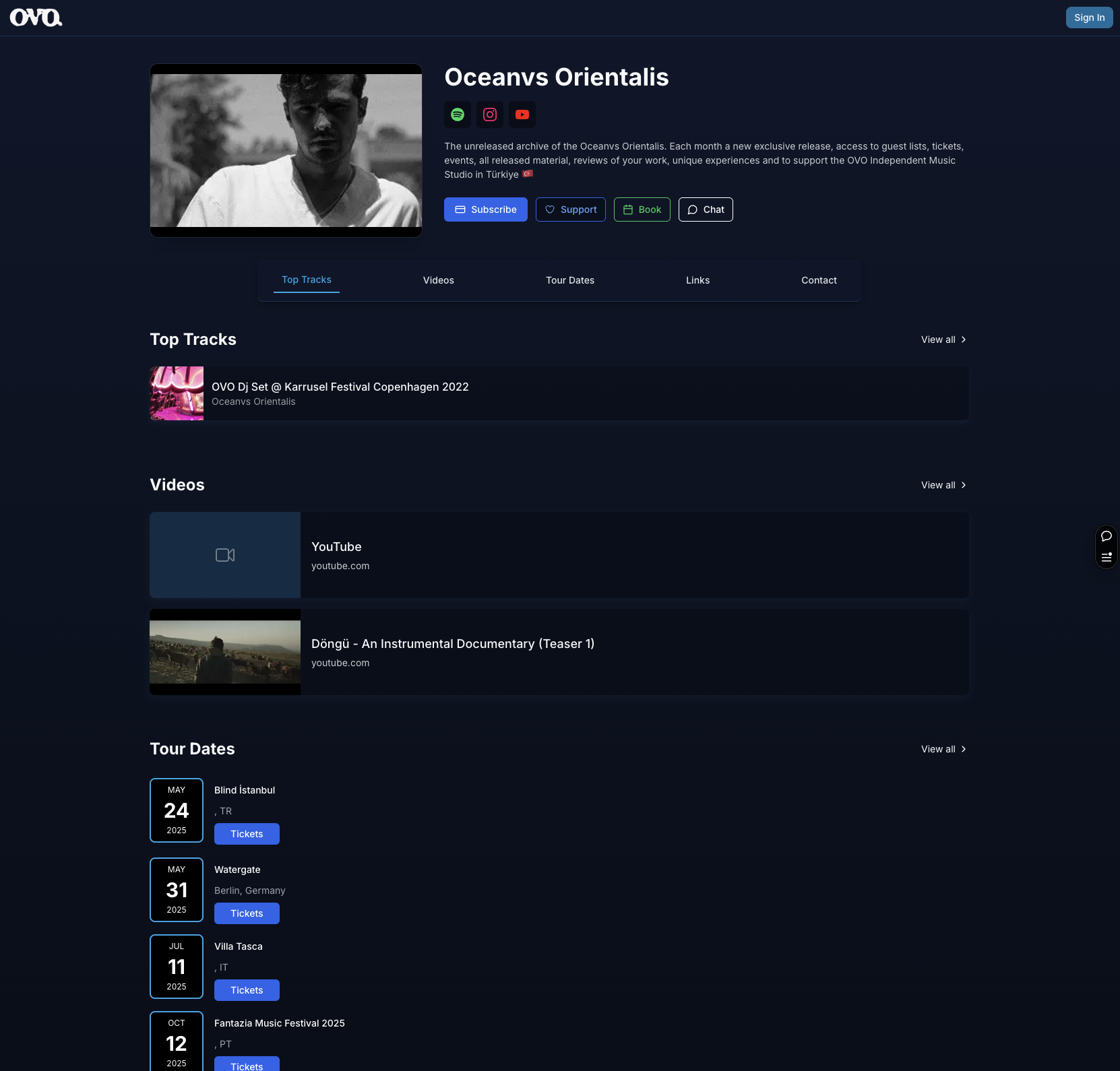Screen dimensions: 1120x1071
Task: Click the Support heart button
Action: 570,209
